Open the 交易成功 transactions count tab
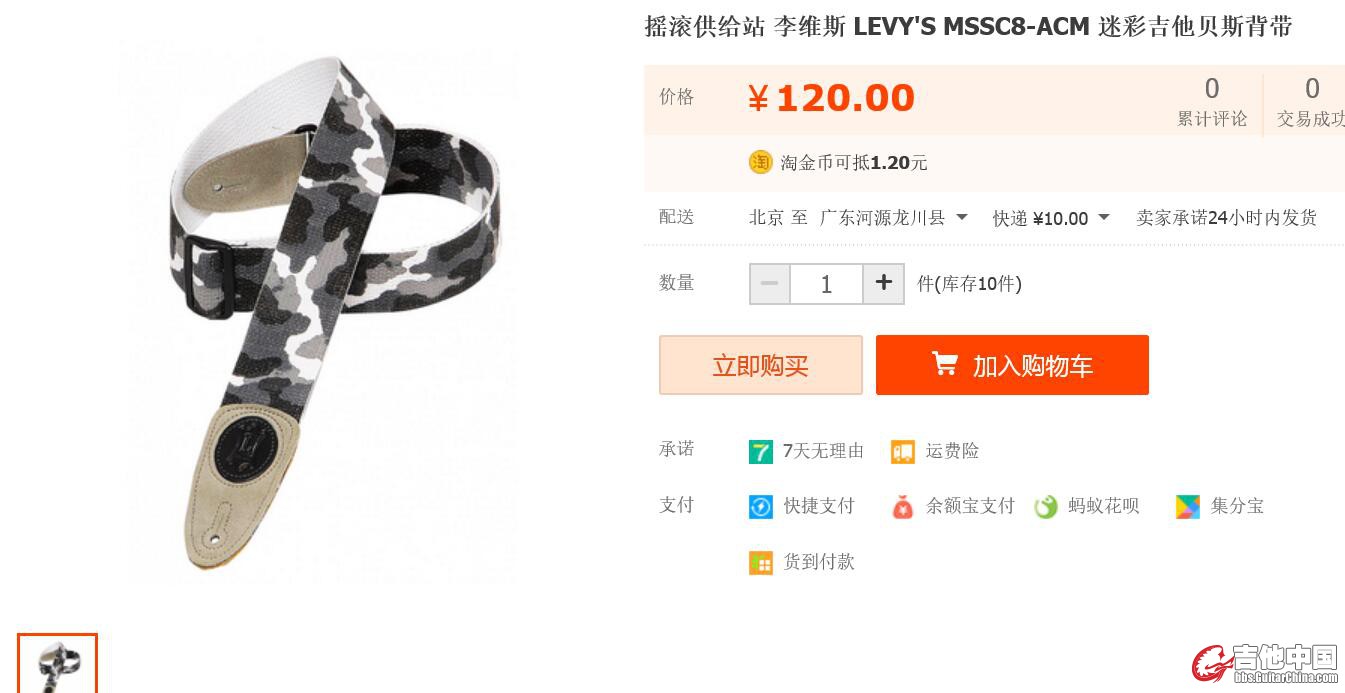This screenshot has height=693, width=1345. [x=1310, y=103]
